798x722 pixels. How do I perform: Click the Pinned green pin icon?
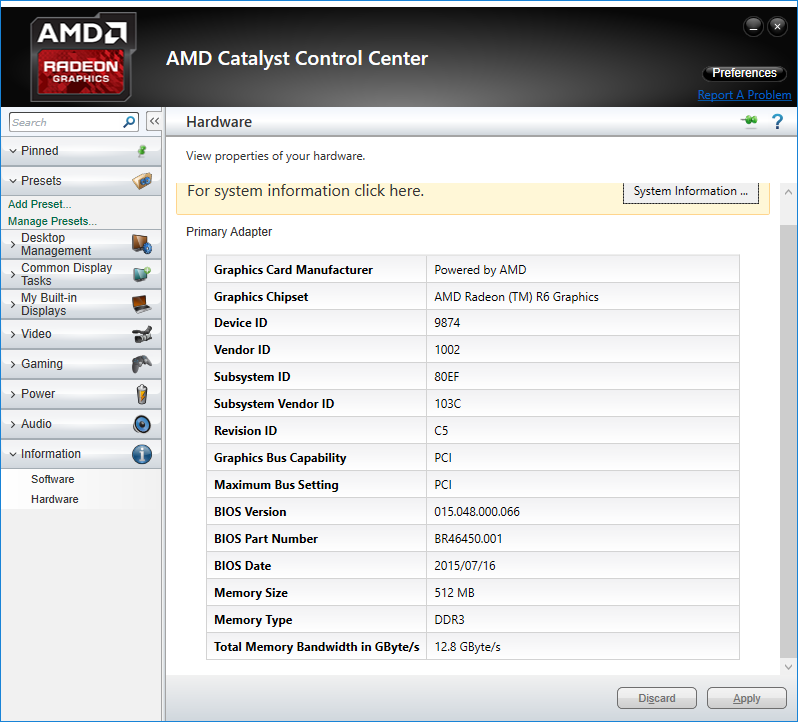(x=142, y=151)
